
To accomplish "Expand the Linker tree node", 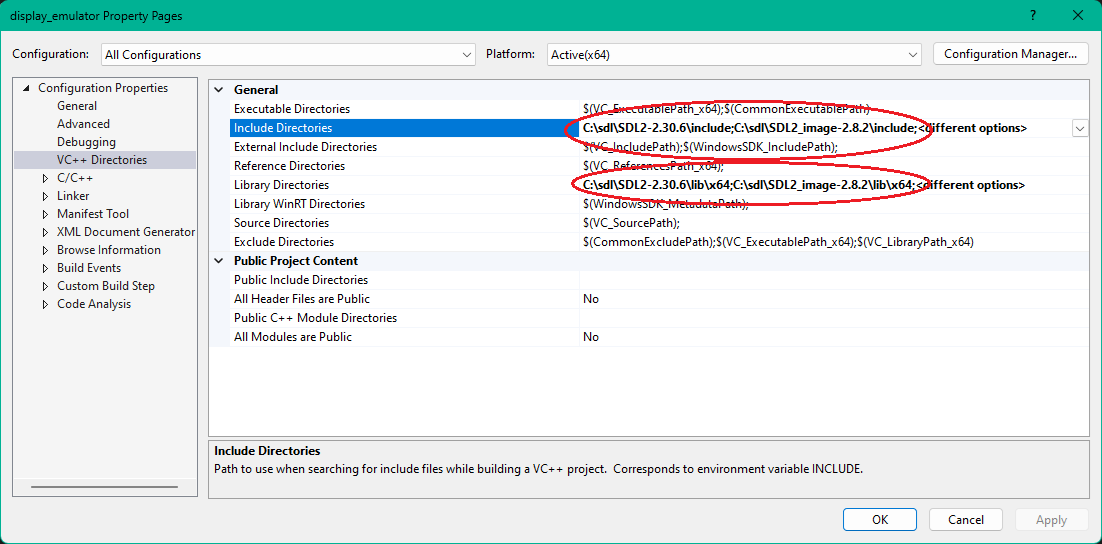I will (45, 196).
